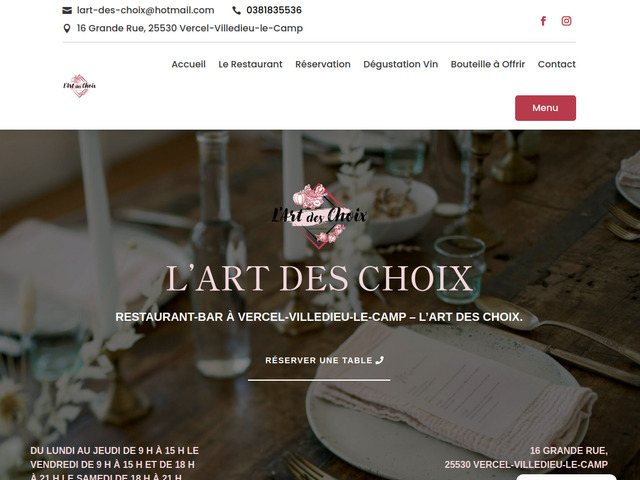This screenshot has height=480, width=640.
Task: Click the red Menu button
Action: tap(545, 108)
